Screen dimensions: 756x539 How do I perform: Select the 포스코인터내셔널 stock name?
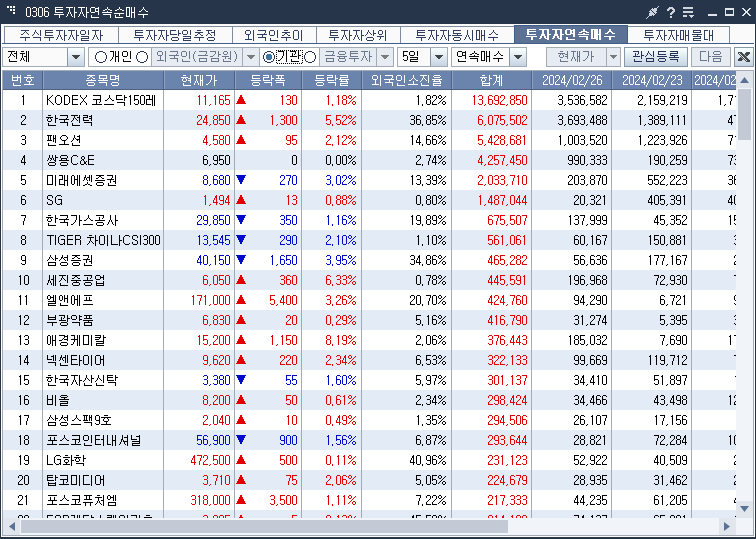[x=94, y=440]
